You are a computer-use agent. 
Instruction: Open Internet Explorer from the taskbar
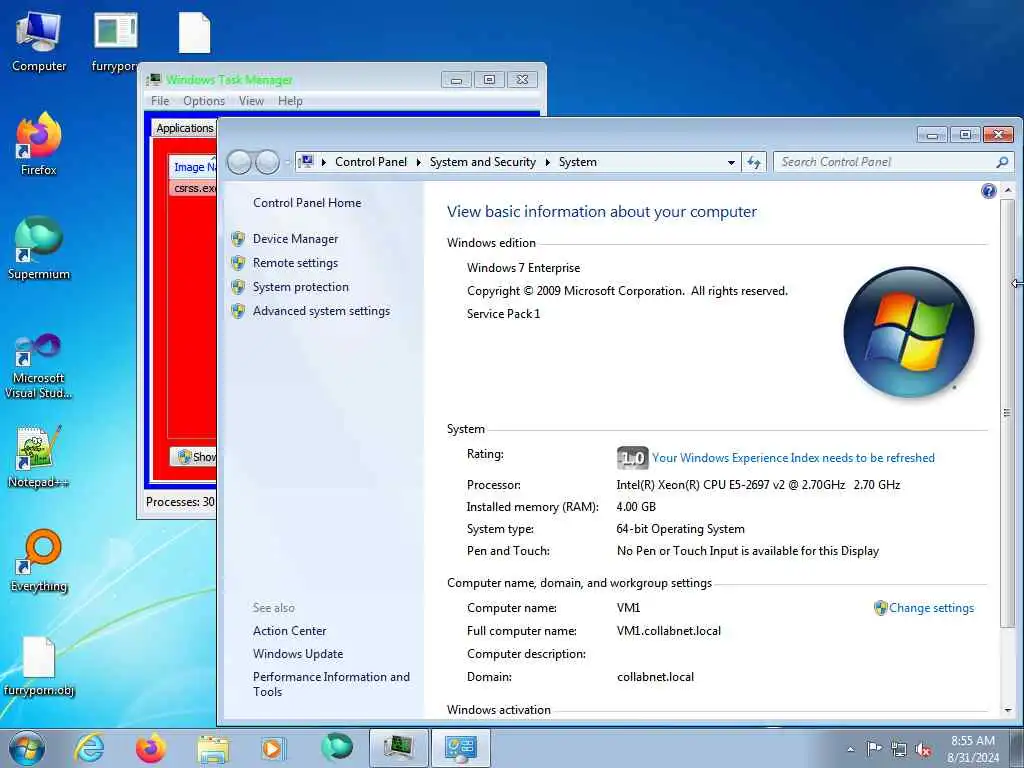point(89,748)
